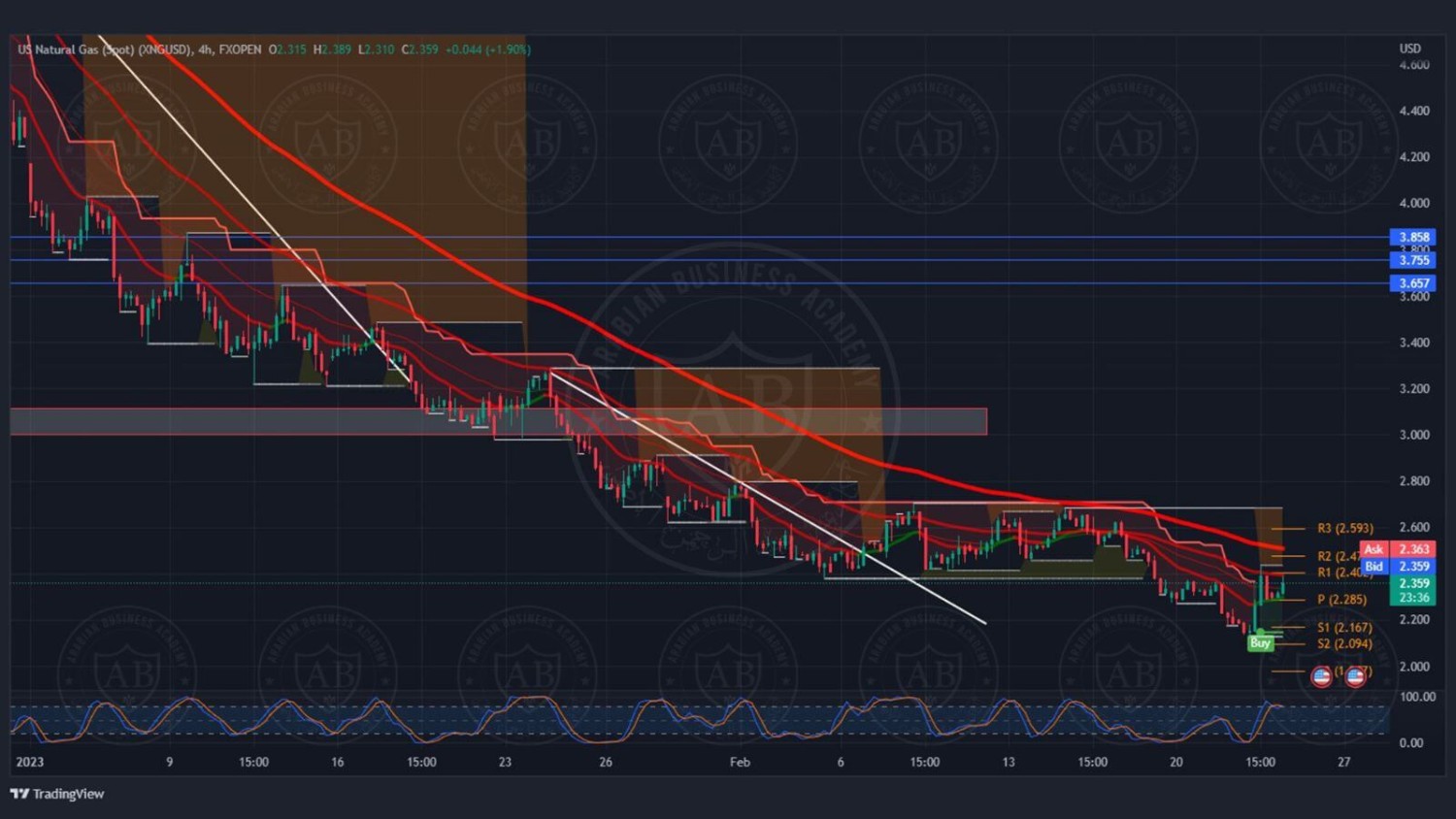Select the R3 (2.593) pivot label
The image size is (1456, 819).
point(1345,529)
